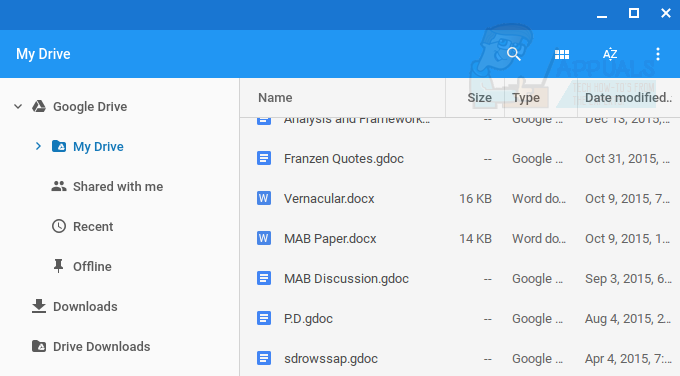The width and height of the screenshot is (680, 376).
Task: Click the P.D.gdoc document icon
Action: point(264,318)
